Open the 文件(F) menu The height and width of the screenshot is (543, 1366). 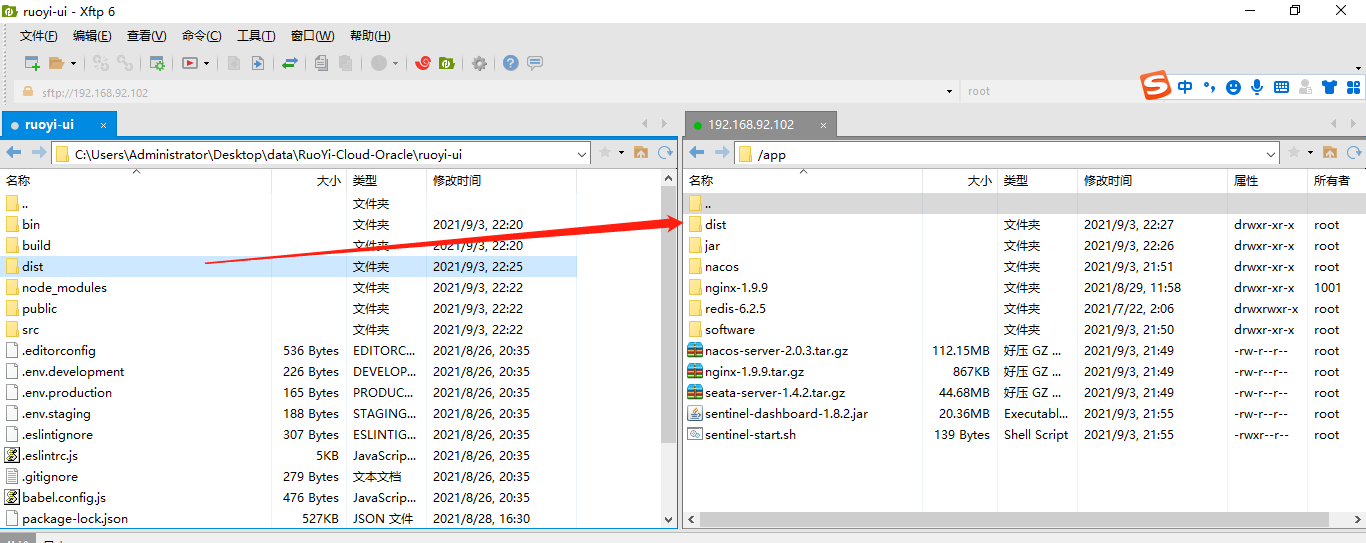click(39, 36)
